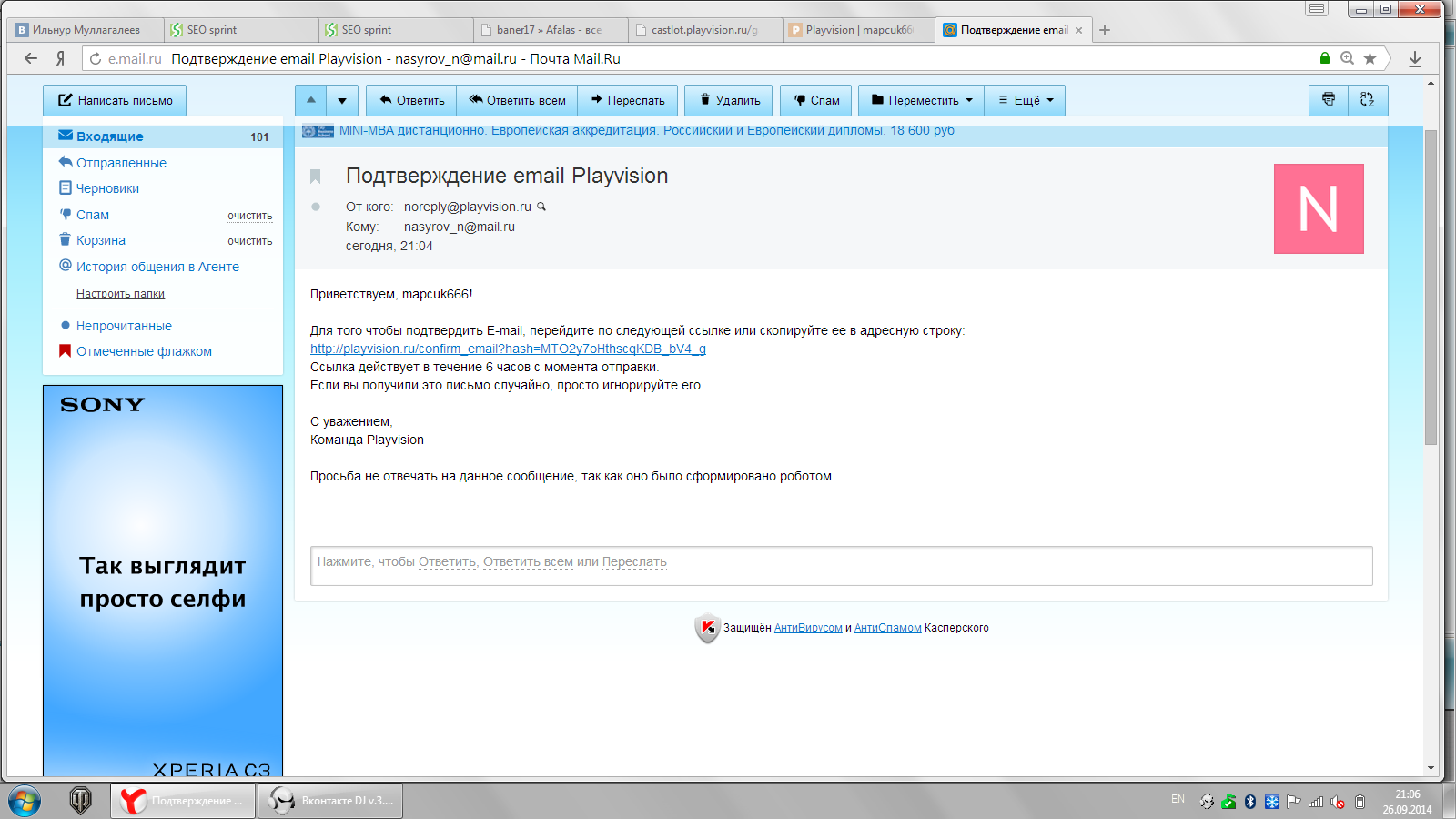Image resolution: width=1456 pixels, height=819 pixels.
Task: Click EN language indicator in tray
Action: point(1178,800)
